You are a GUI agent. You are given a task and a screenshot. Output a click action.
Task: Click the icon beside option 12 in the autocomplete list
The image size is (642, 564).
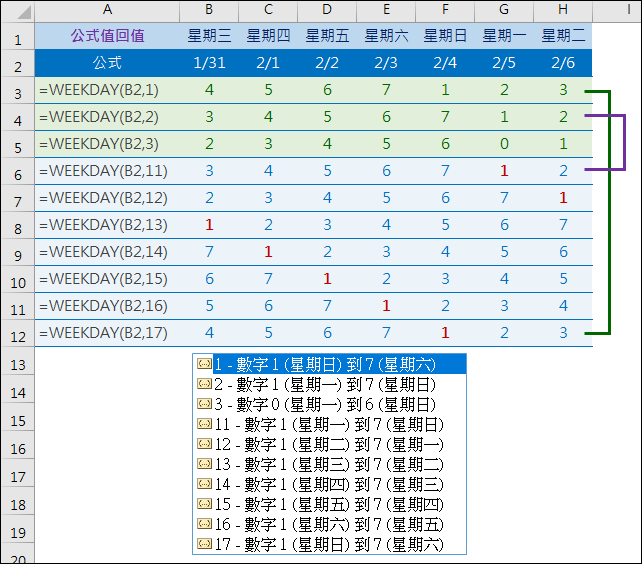[204, 444]
